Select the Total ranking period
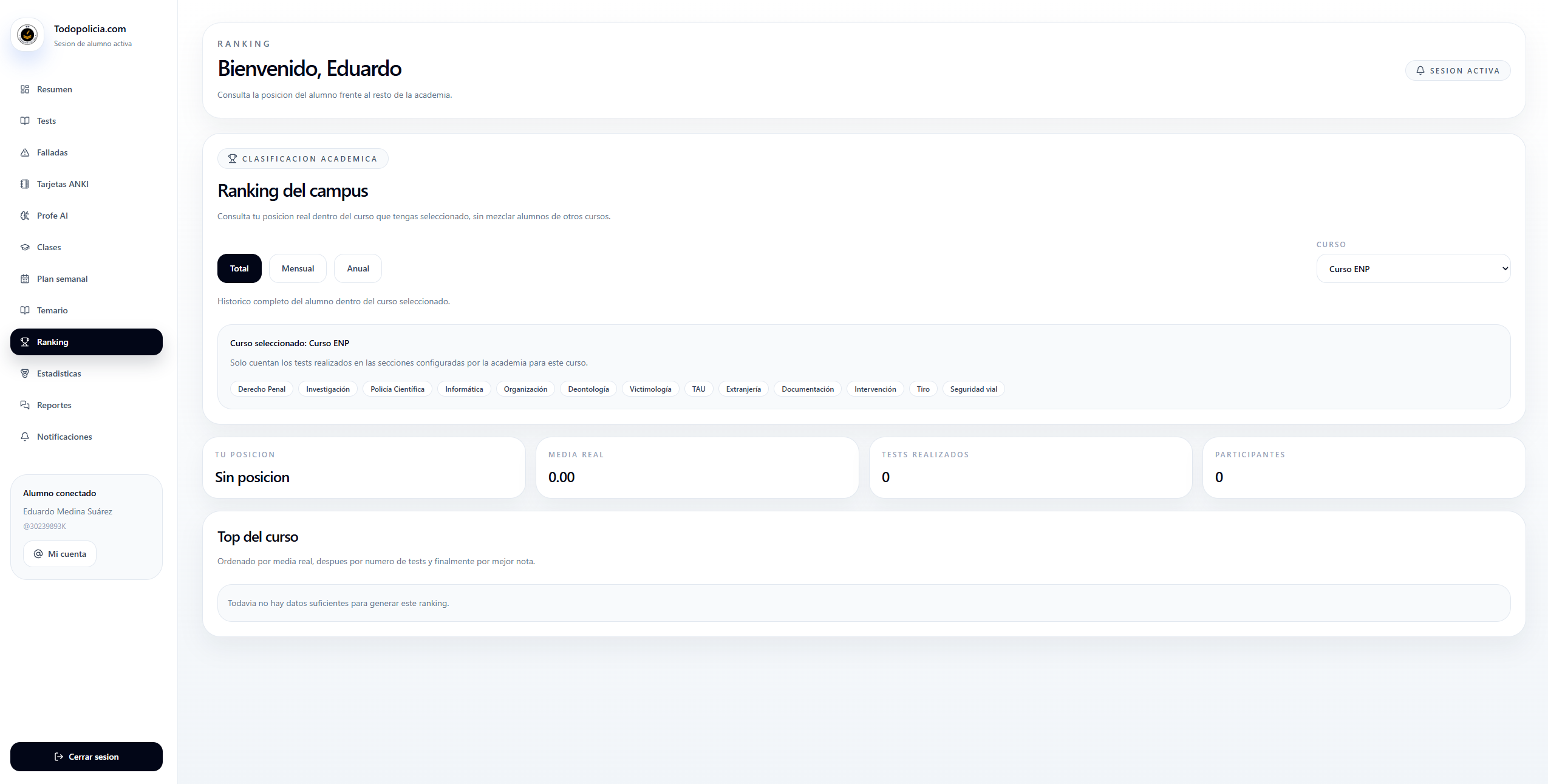The height and width of the screenshot is (784, 1548). coord(239,268)
